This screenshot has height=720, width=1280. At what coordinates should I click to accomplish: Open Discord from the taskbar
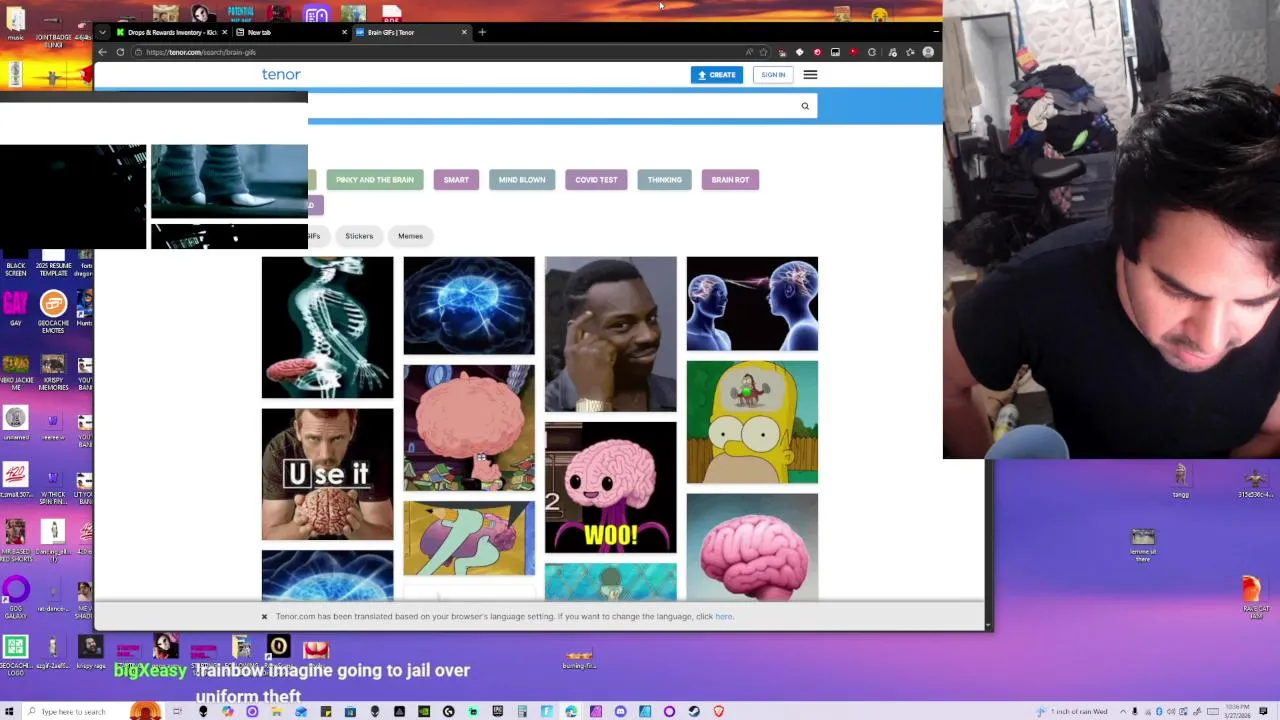(620, 711)
